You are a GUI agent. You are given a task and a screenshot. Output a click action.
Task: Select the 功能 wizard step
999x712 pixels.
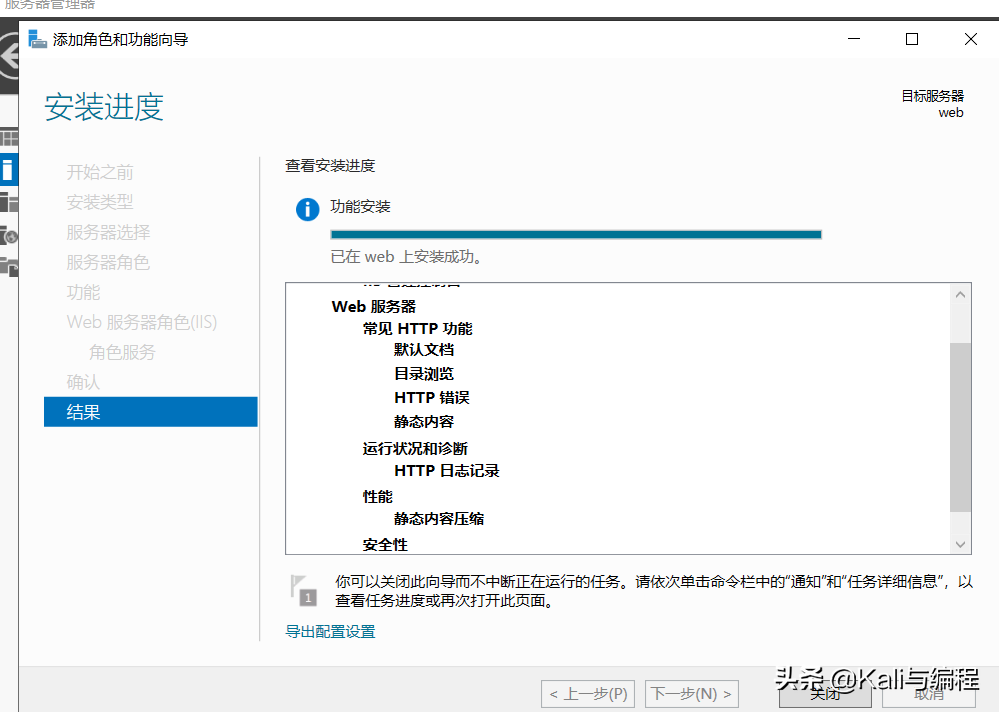[83, 292]
